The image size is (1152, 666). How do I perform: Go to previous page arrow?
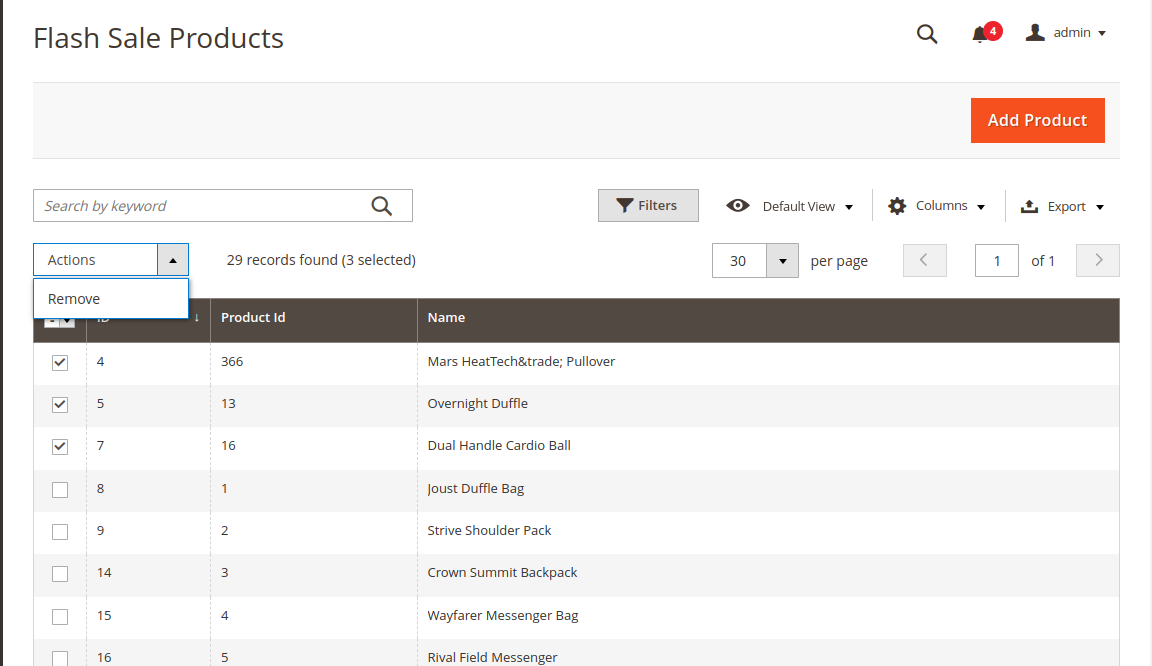924,260
